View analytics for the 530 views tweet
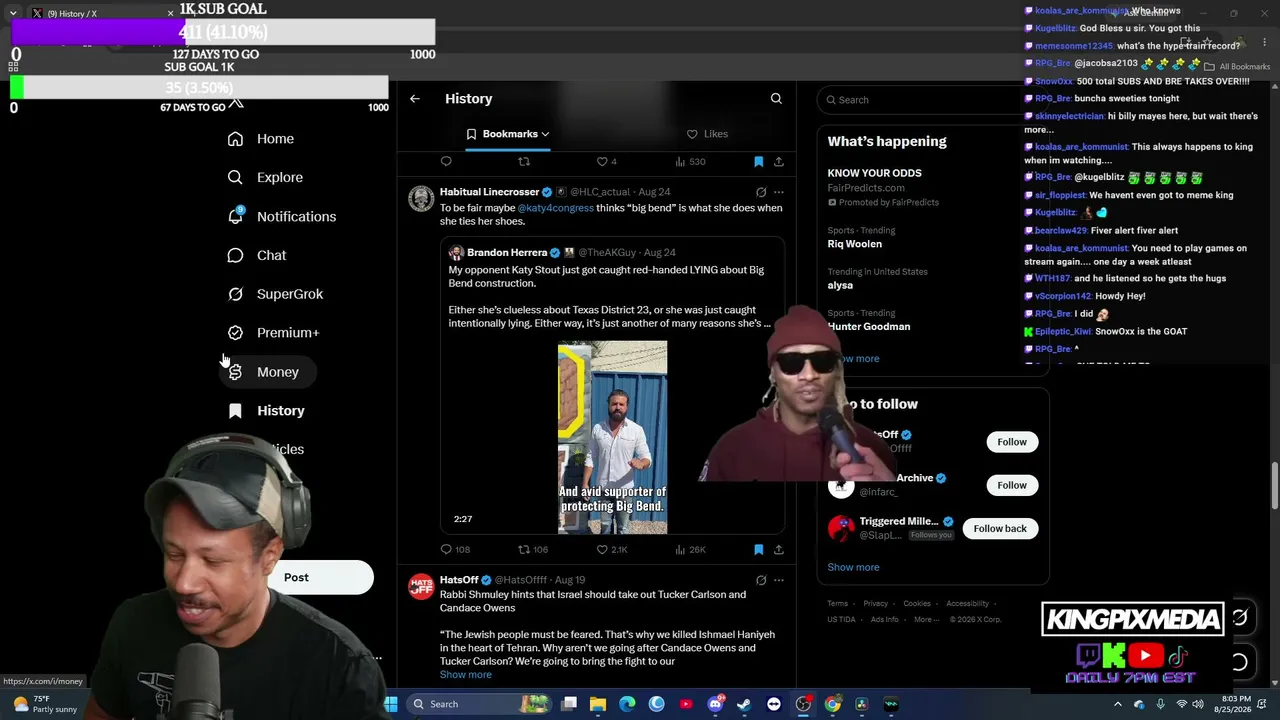The image size is (1280, 720). pos(690,161)
